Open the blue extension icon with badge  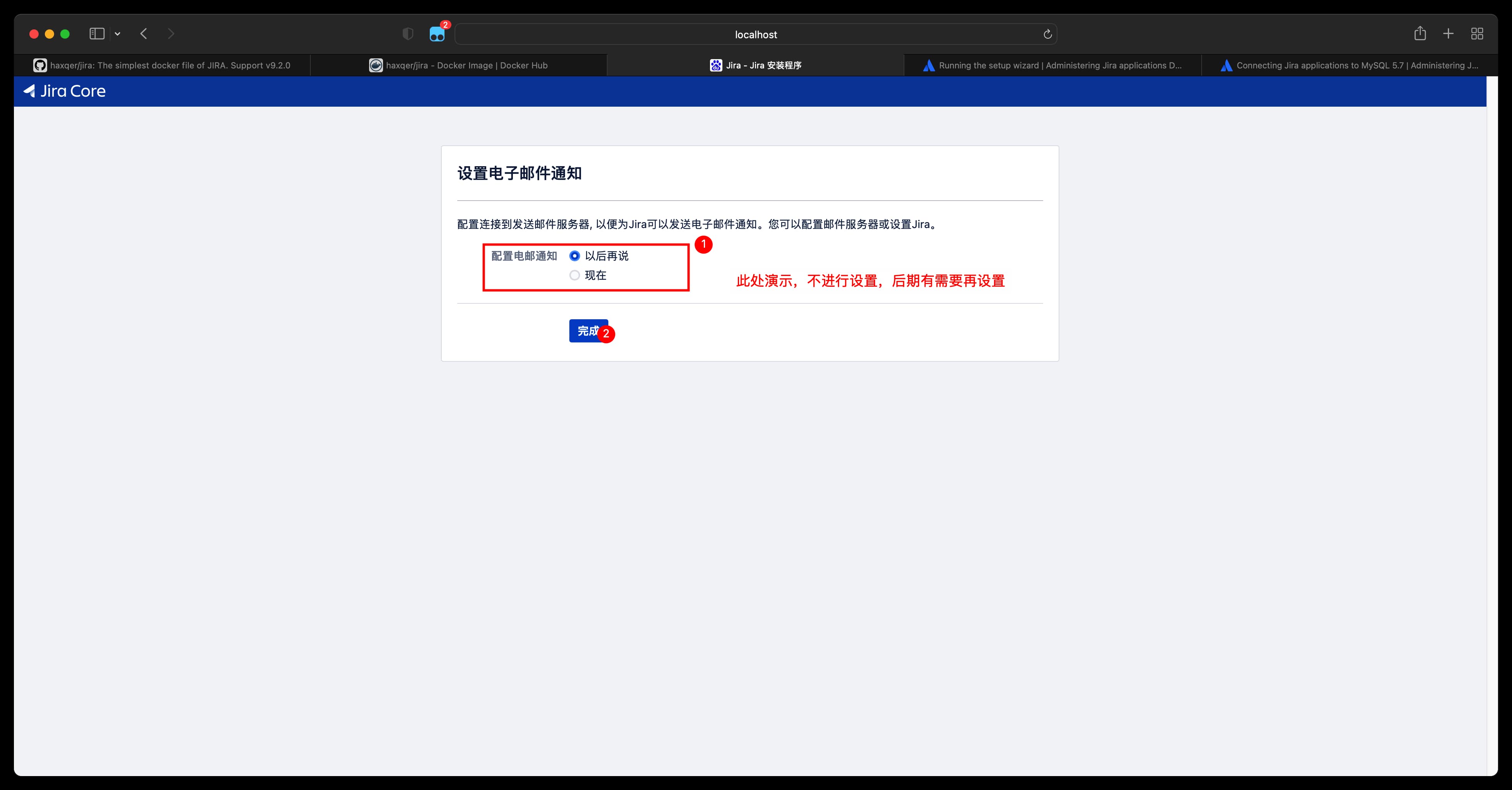pyautogui.click(x=437, y=34)
